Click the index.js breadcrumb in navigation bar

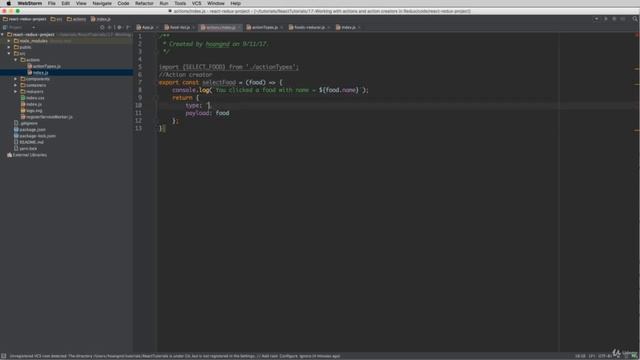[x=100, y=19]
